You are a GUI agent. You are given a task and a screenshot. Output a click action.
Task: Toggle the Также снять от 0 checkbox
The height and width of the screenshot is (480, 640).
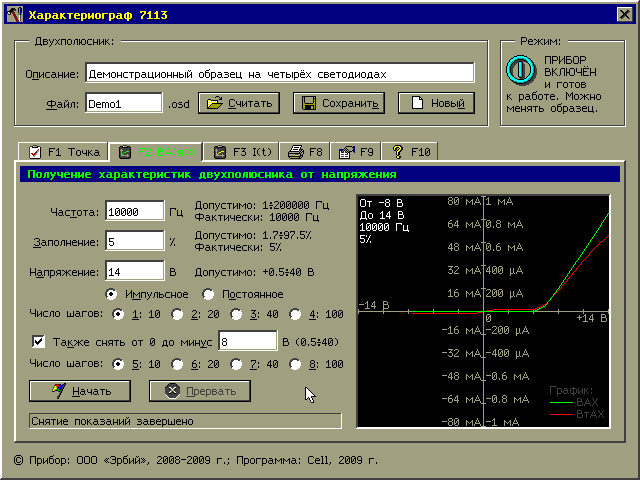(x=38, y=341)
